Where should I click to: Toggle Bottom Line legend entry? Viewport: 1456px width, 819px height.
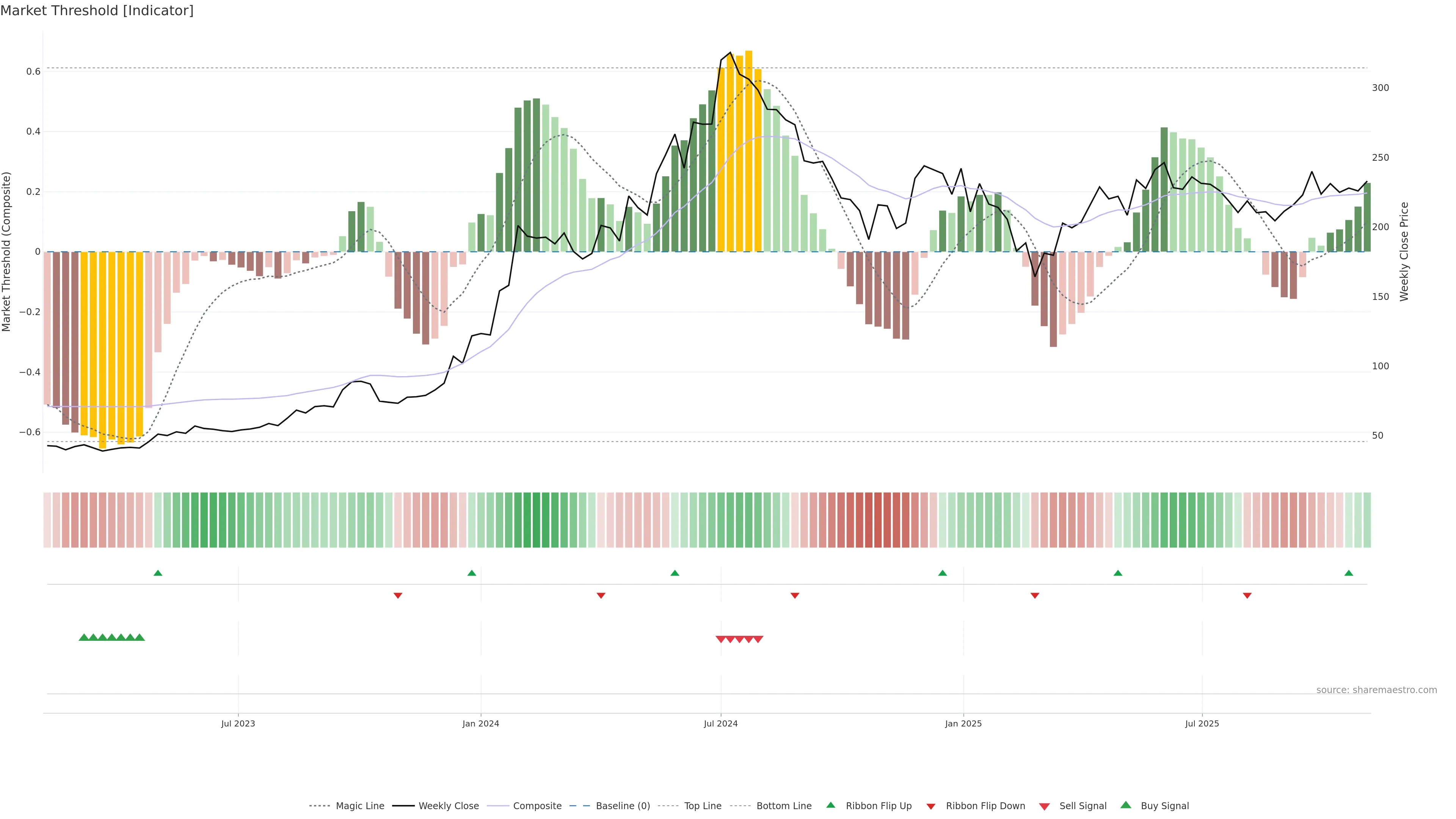tap(783, 806)
